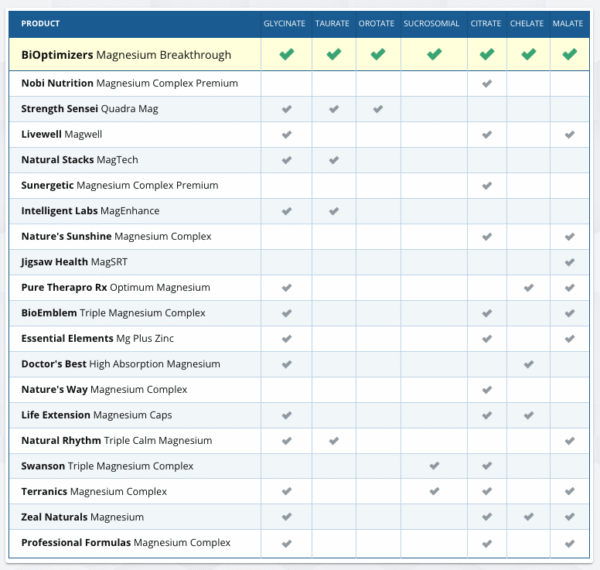Click the Sucrosomial checkmark in Terranics row
The height and width of the screenshot is (570, 600).
click(x=434, y=491)
